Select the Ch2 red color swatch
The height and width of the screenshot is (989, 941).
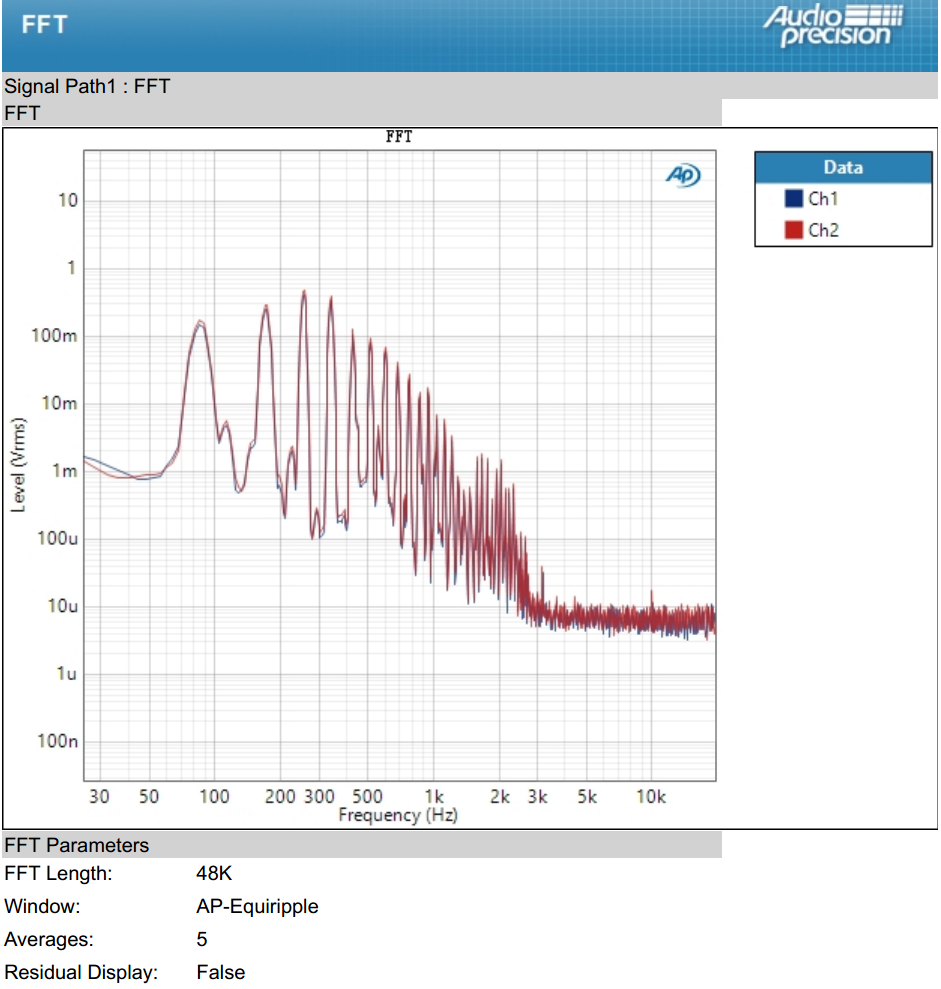point(793,230)
